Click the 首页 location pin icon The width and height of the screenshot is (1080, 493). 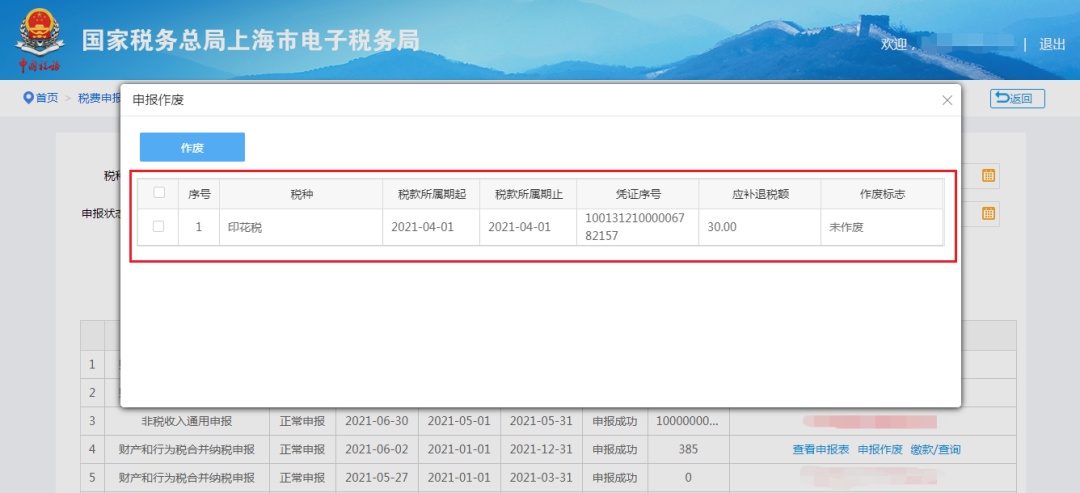point(29,98)
